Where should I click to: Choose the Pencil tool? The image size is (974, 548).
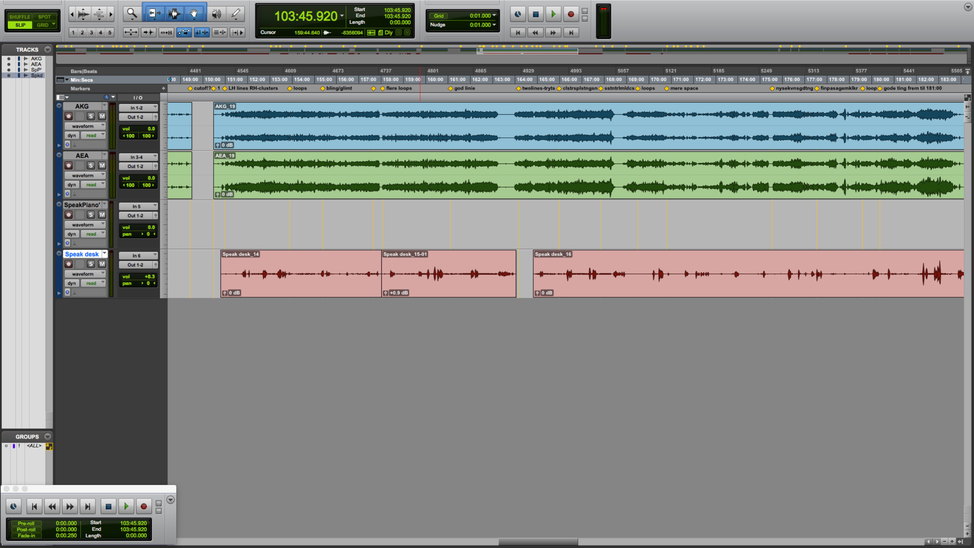click(236, 14)
